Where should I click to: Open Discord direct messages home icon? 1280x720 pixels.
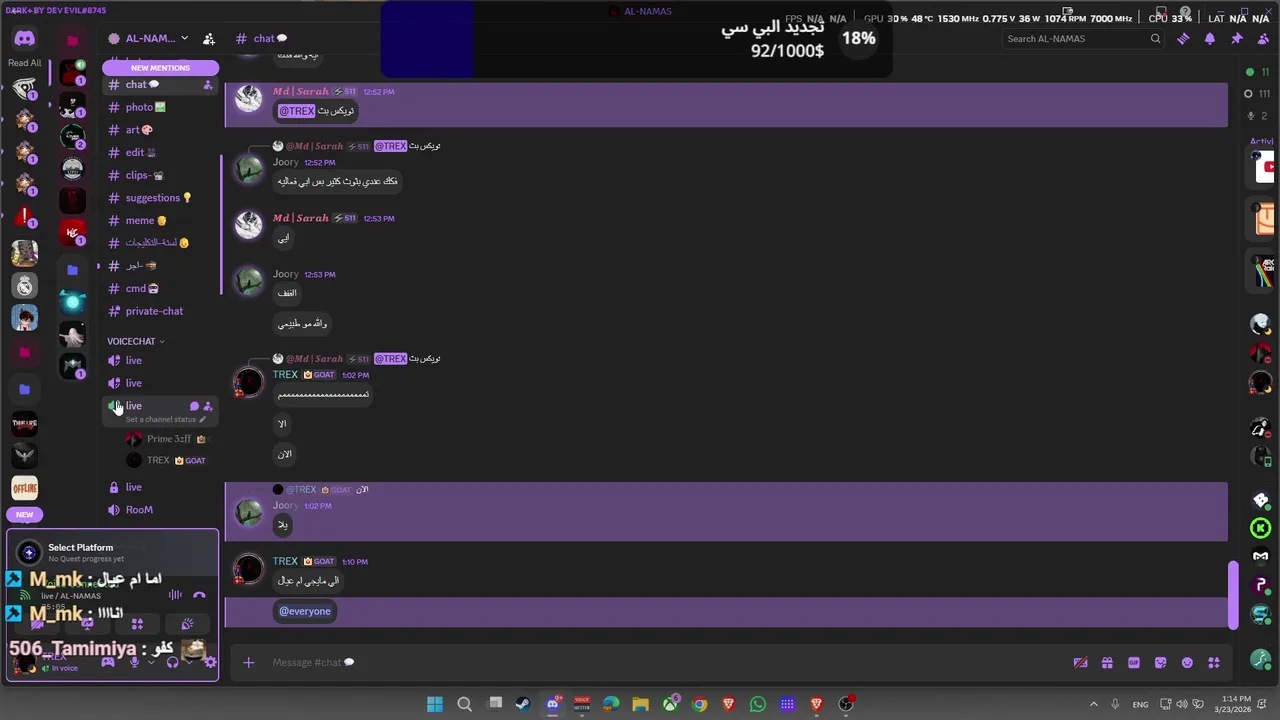(25, 38)
